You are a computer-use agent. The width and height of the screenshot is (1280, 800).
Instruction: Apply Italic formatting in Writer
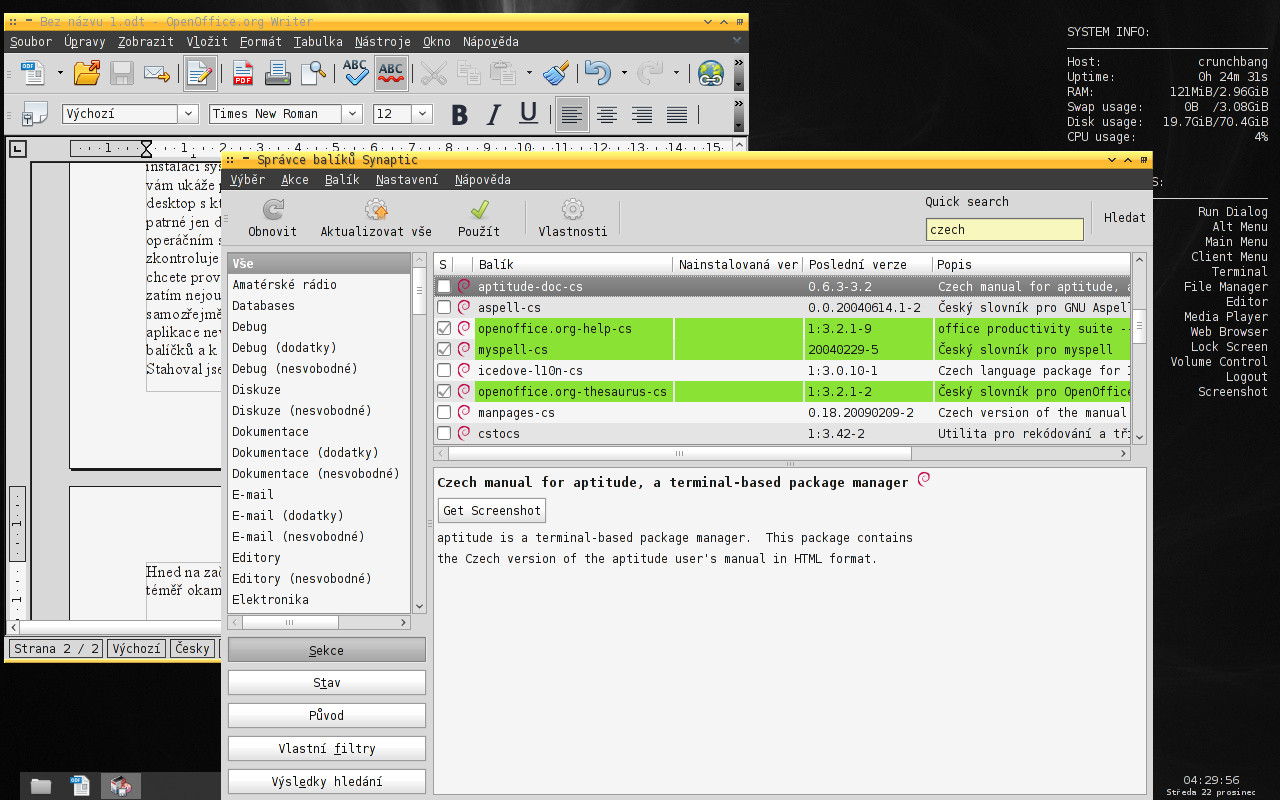pos(493,114)
